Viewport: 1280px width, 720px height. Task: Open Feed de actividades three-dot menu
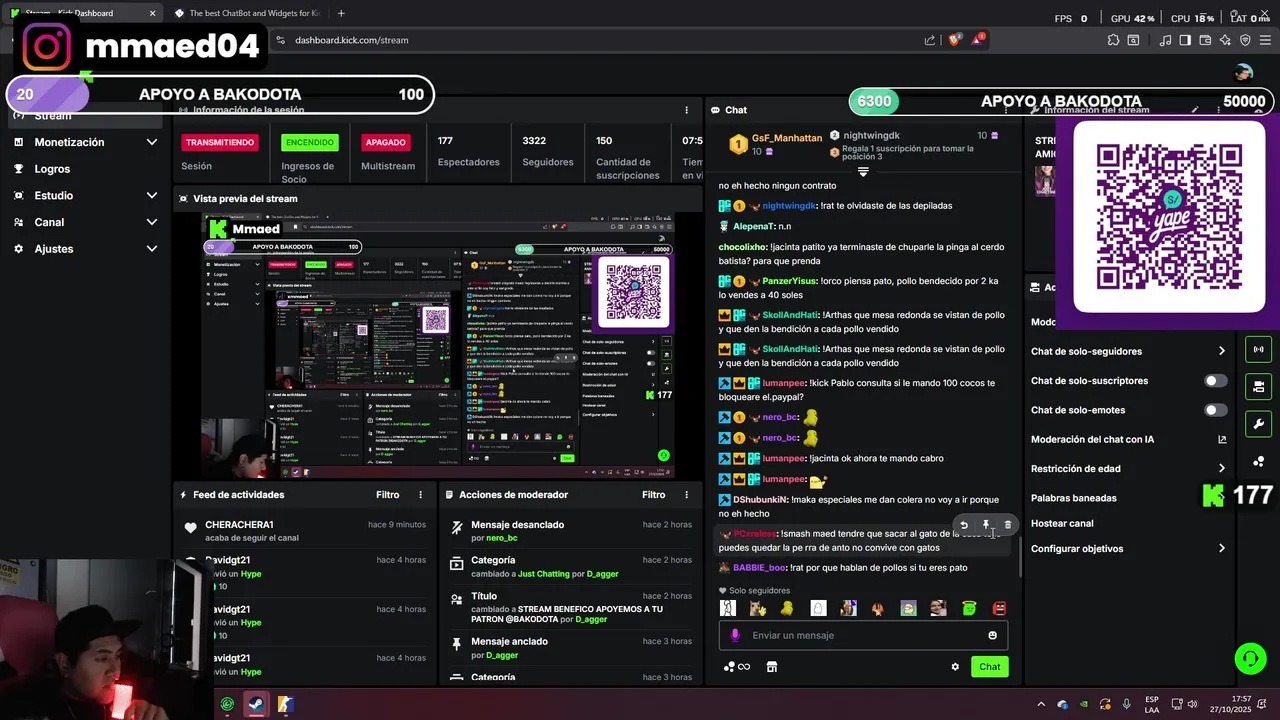coord(420,495)
